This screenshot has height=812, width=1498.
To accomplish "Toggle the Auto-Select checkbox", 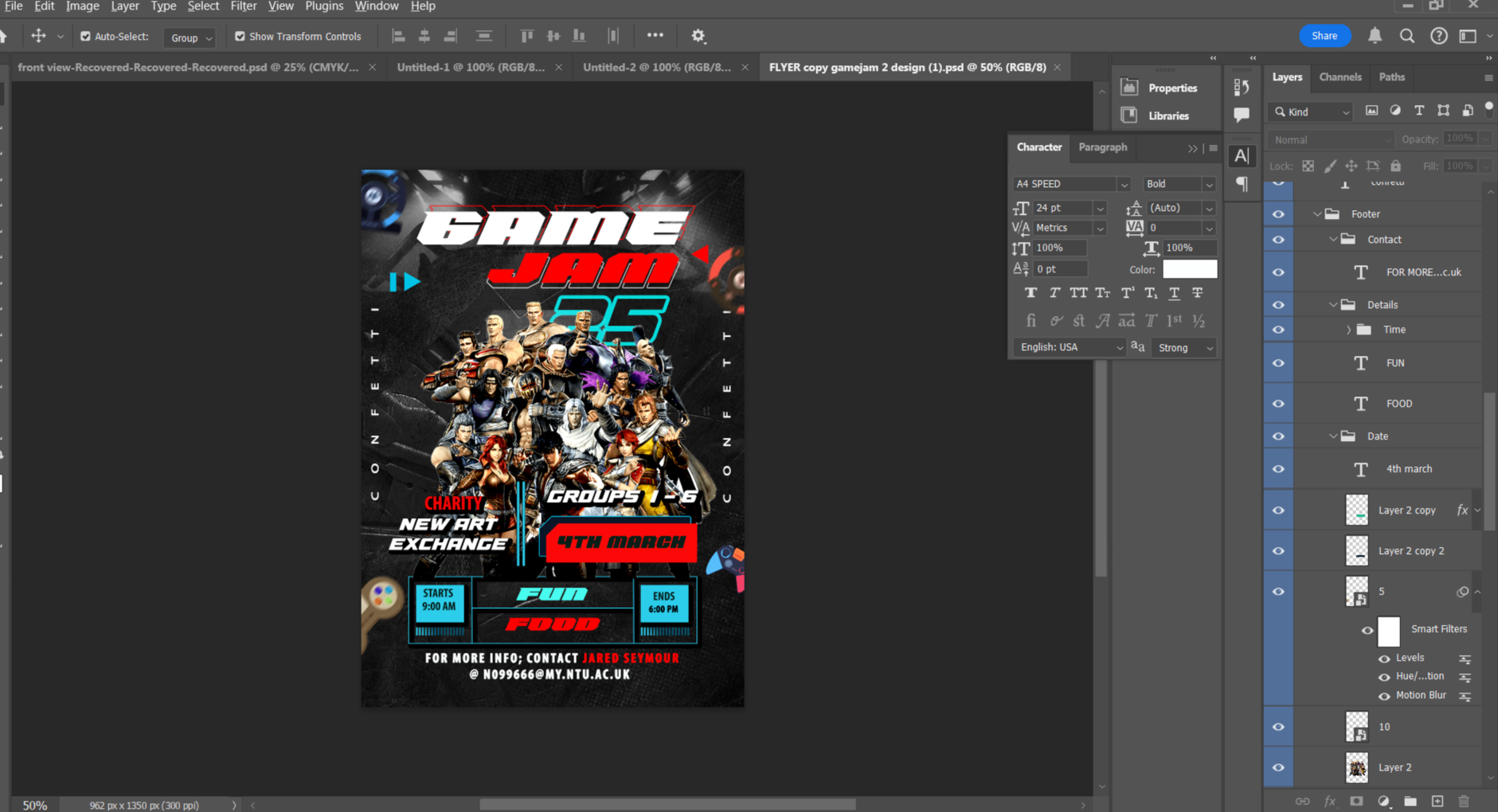I will coord(85,37).
